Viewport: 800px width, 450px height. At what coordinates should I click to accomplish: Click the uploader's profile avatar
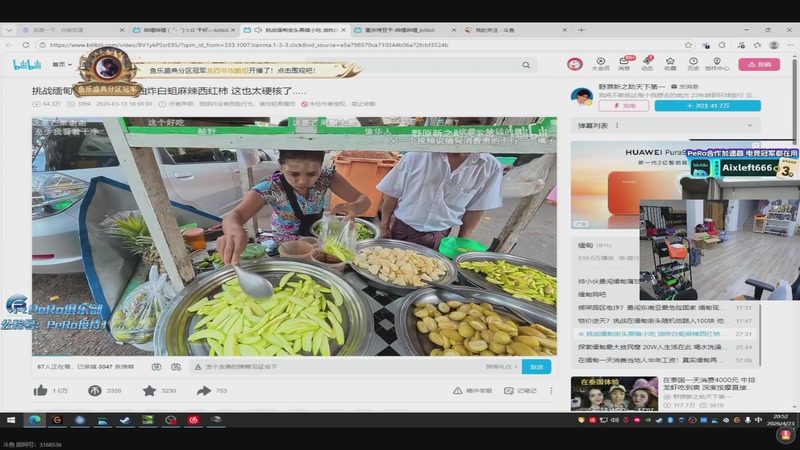(582, 96)
